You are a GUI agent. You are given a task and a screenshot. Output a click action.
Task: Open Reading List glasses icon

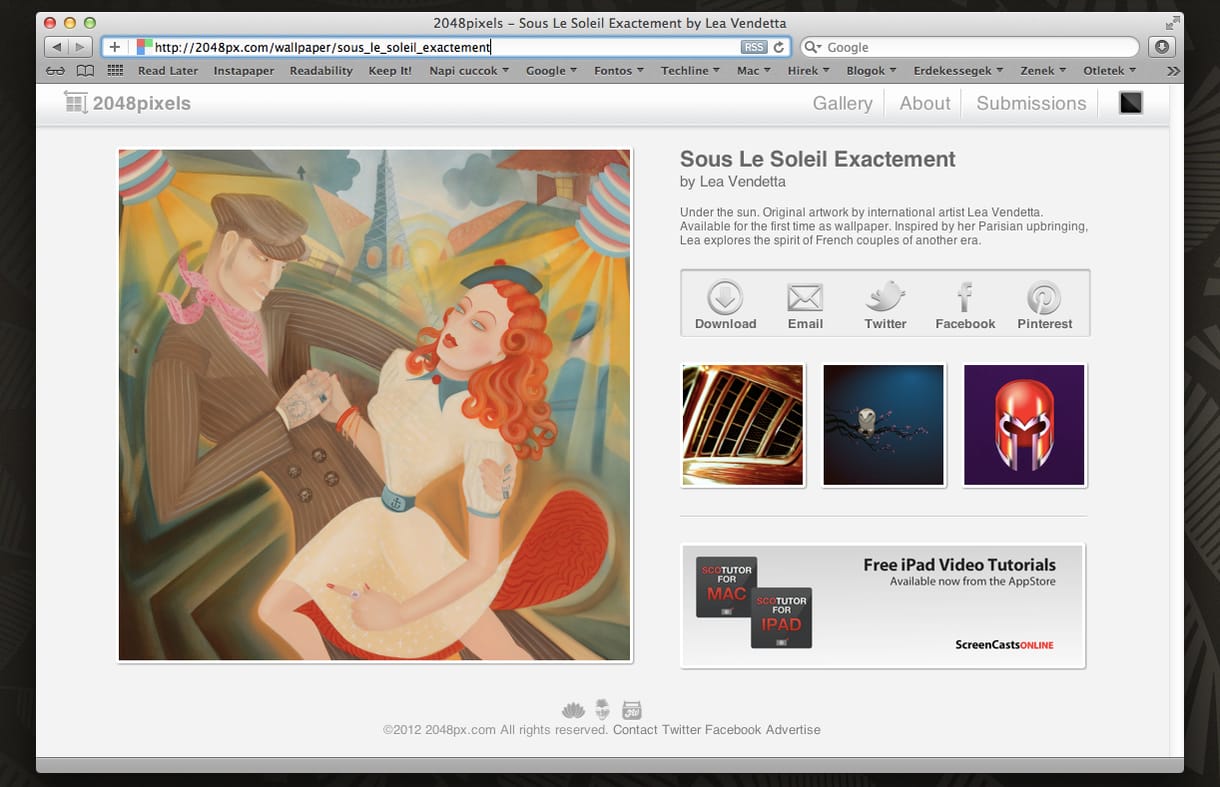(55, 71)
